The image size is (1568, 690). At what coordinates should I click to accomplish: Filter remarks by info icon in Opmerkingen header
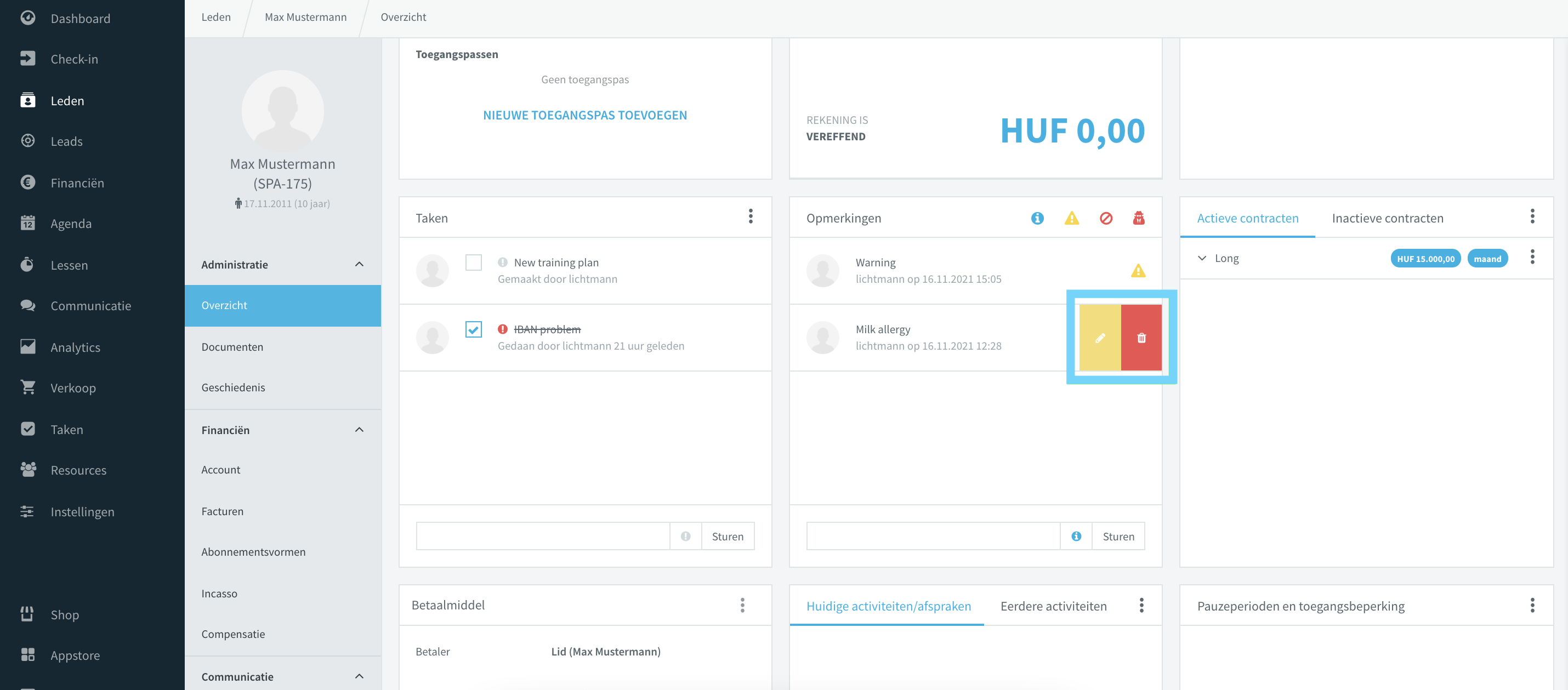1037,218
